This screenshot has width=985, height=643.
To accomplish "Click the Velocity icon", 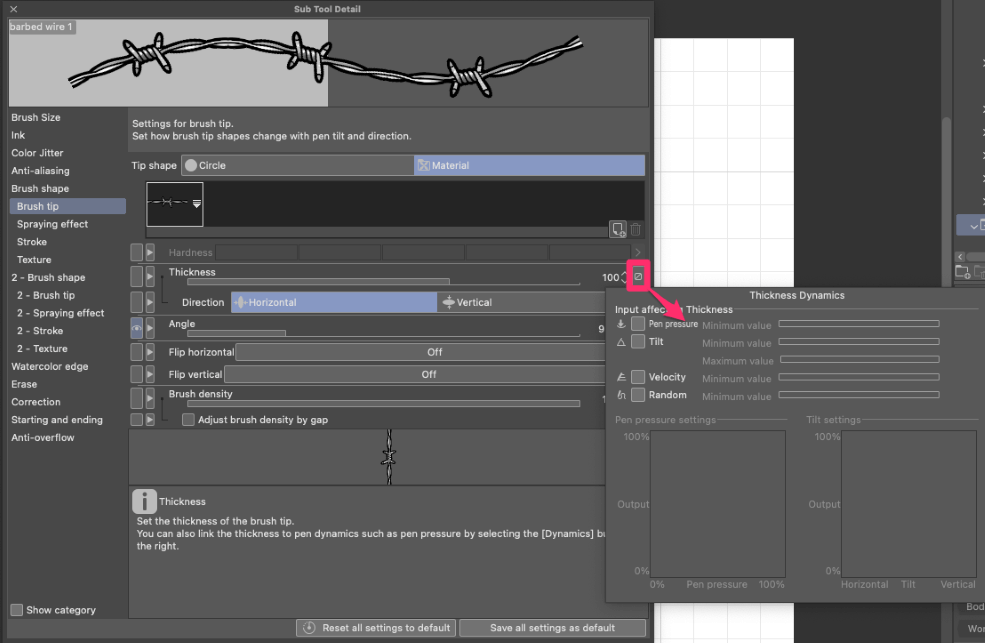I will [620, 377].
